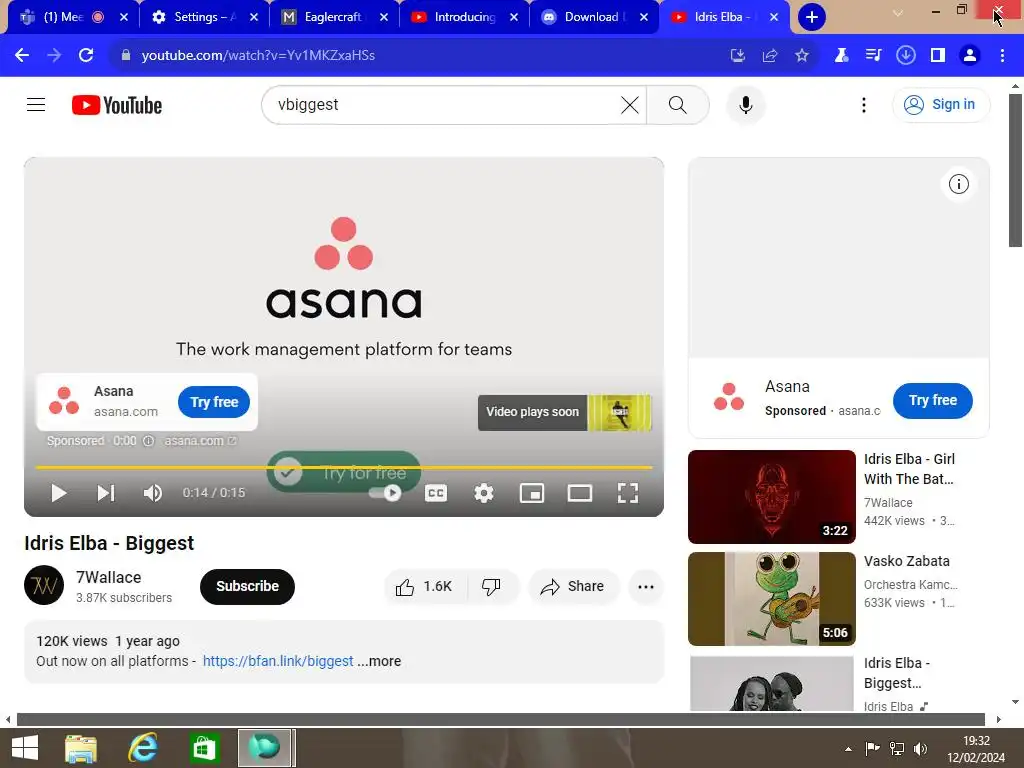Toggle closed captions in player
Screen dimensions: 1024x768
[436, 493]
